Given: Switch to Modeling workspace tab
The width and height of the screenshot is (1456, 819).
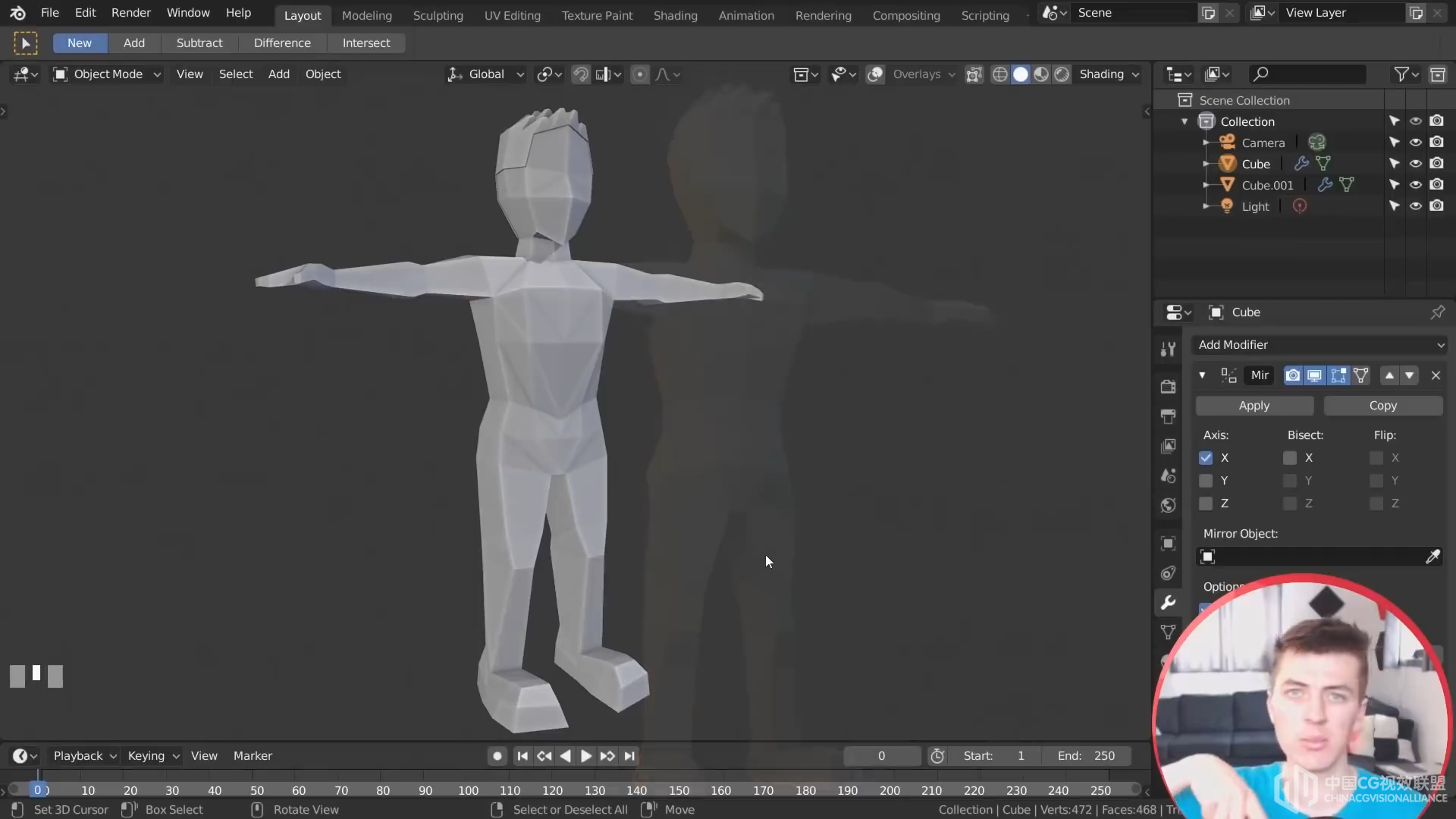Looking at the screenshot, I should click(x=367, y=15).
